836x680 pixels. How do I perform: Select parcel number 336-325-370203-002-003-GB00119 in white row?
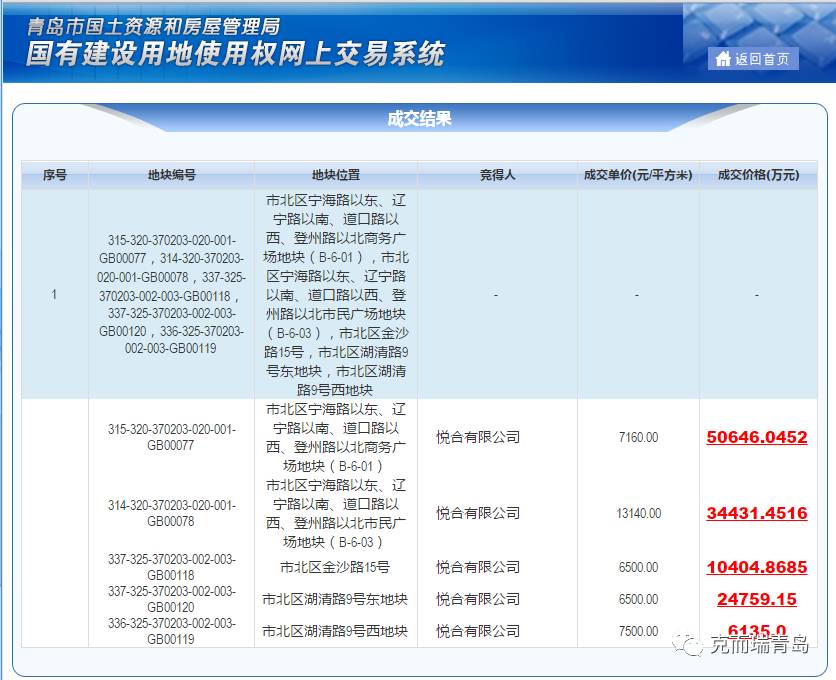click(x=171, y=631)
